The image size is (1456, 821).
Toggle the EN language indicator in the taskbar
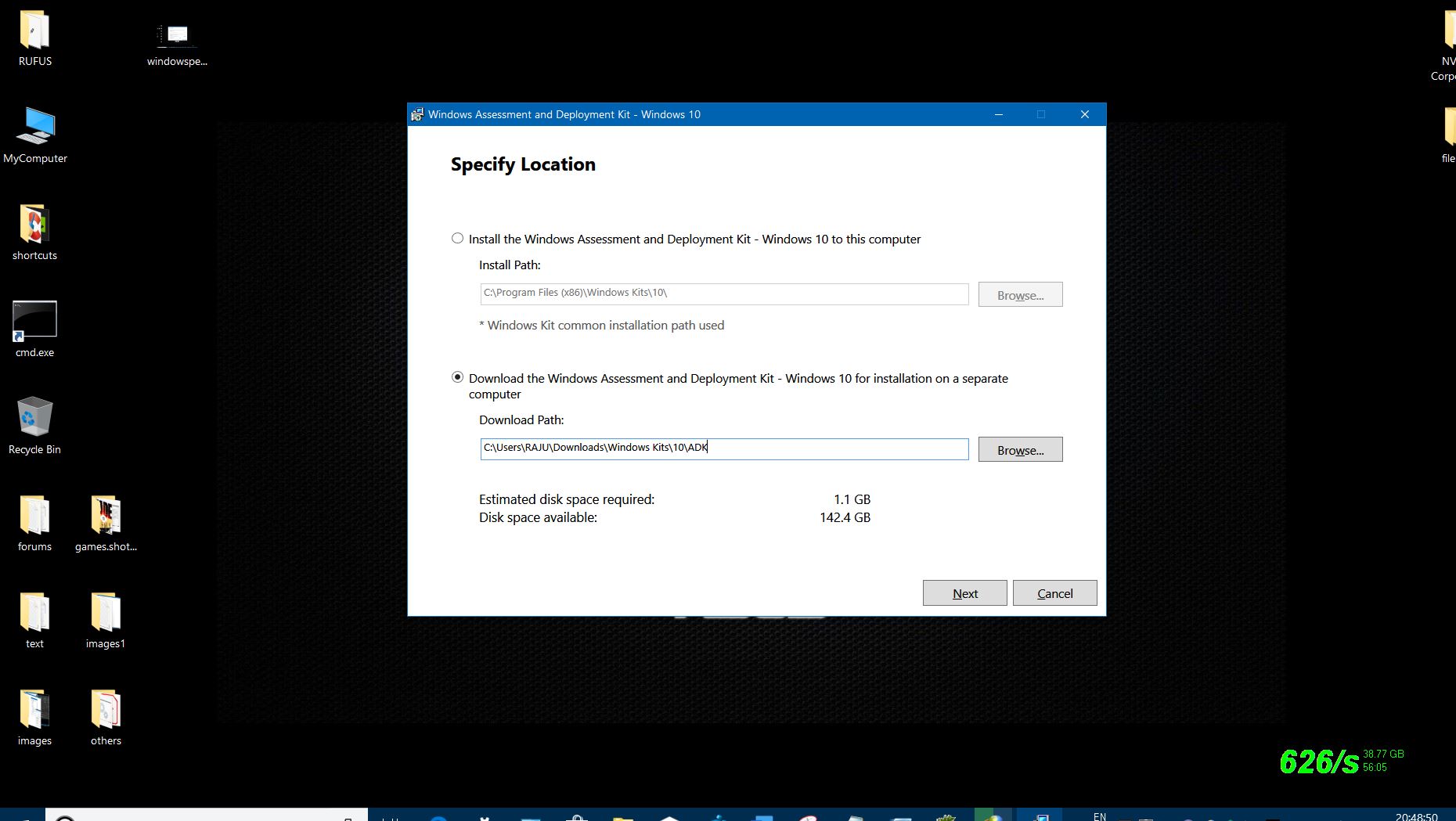point(1100,816)
